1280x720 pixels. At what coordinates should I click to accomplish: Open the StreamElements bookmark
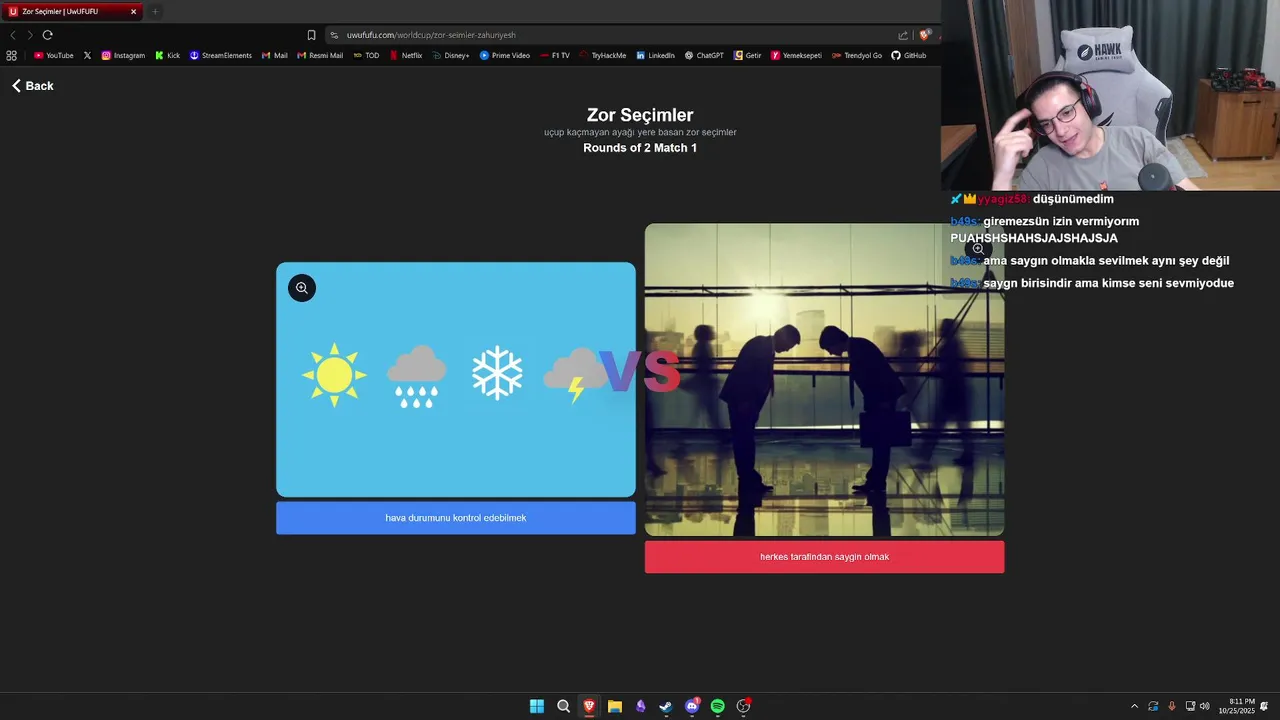[x=220, y=56]
